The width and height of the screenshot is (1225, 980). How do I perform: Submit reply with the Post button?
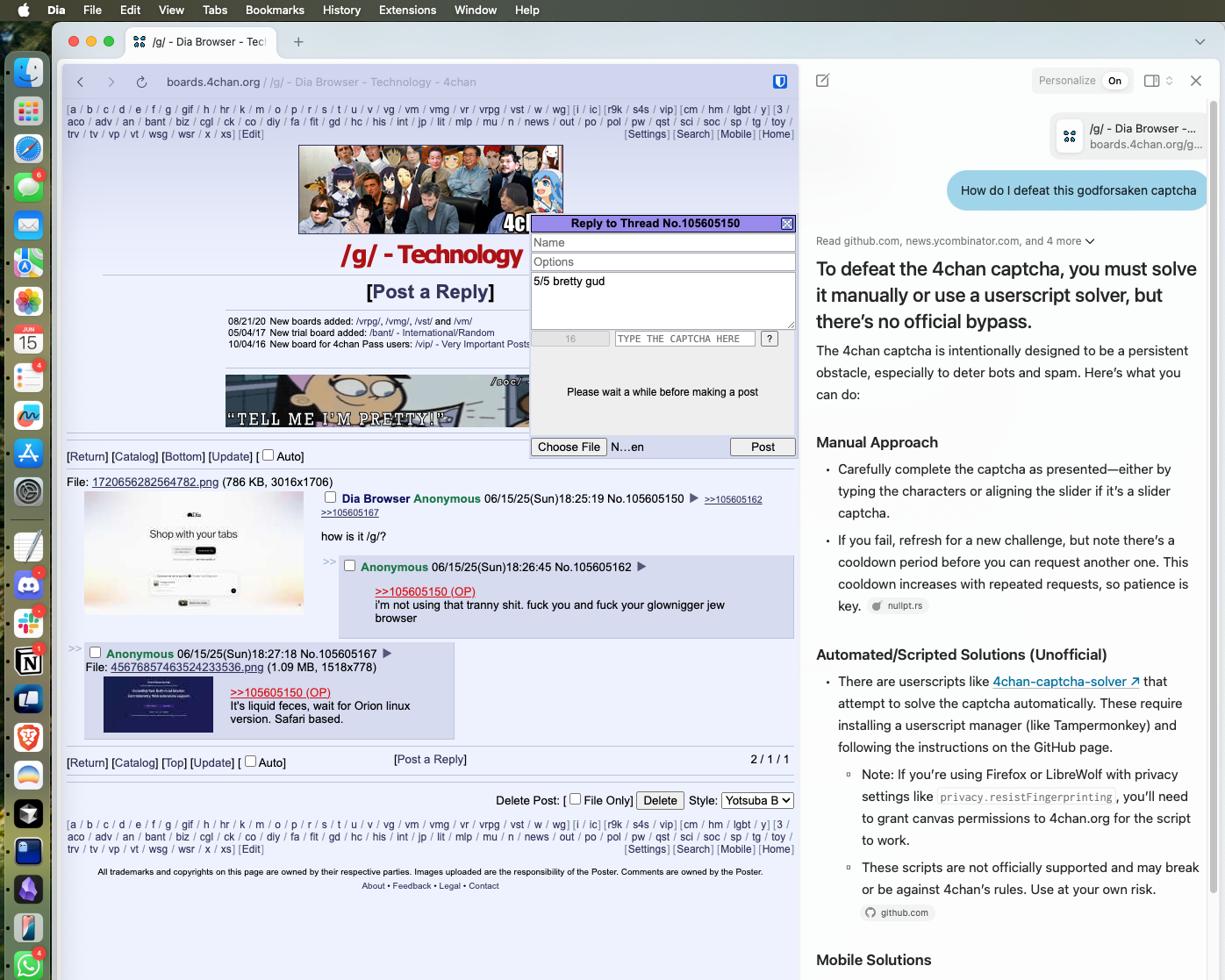pos(763,447)
